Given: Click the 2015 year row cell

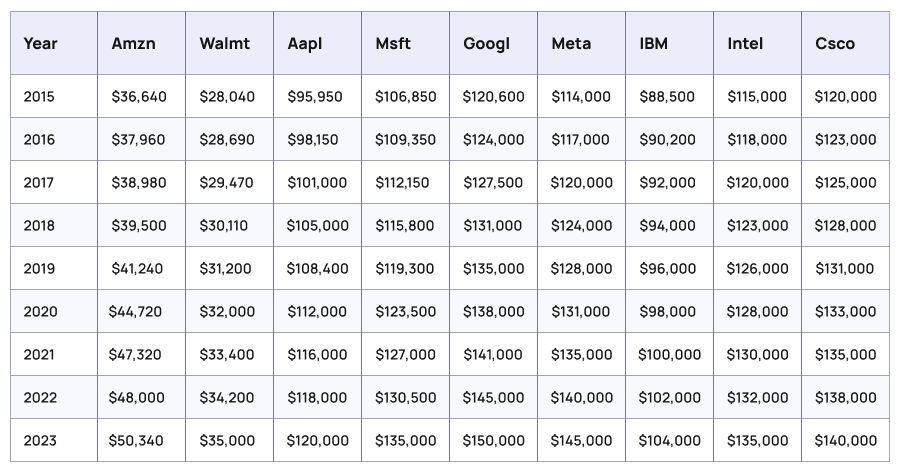Looking at the screenshot, I should point(40,97).
